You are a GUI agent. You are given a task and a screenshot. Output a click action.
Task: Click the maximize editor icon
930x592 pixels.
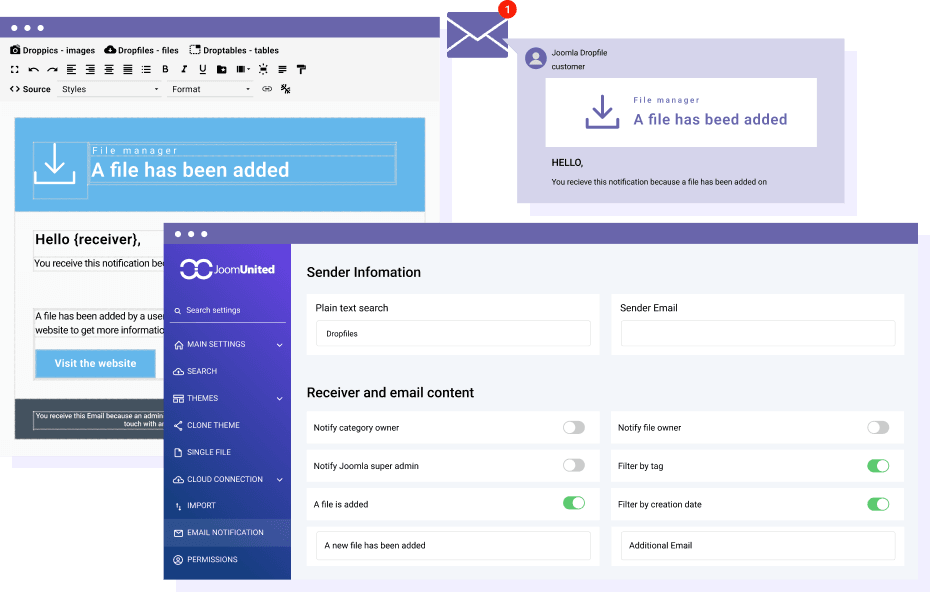15,70
